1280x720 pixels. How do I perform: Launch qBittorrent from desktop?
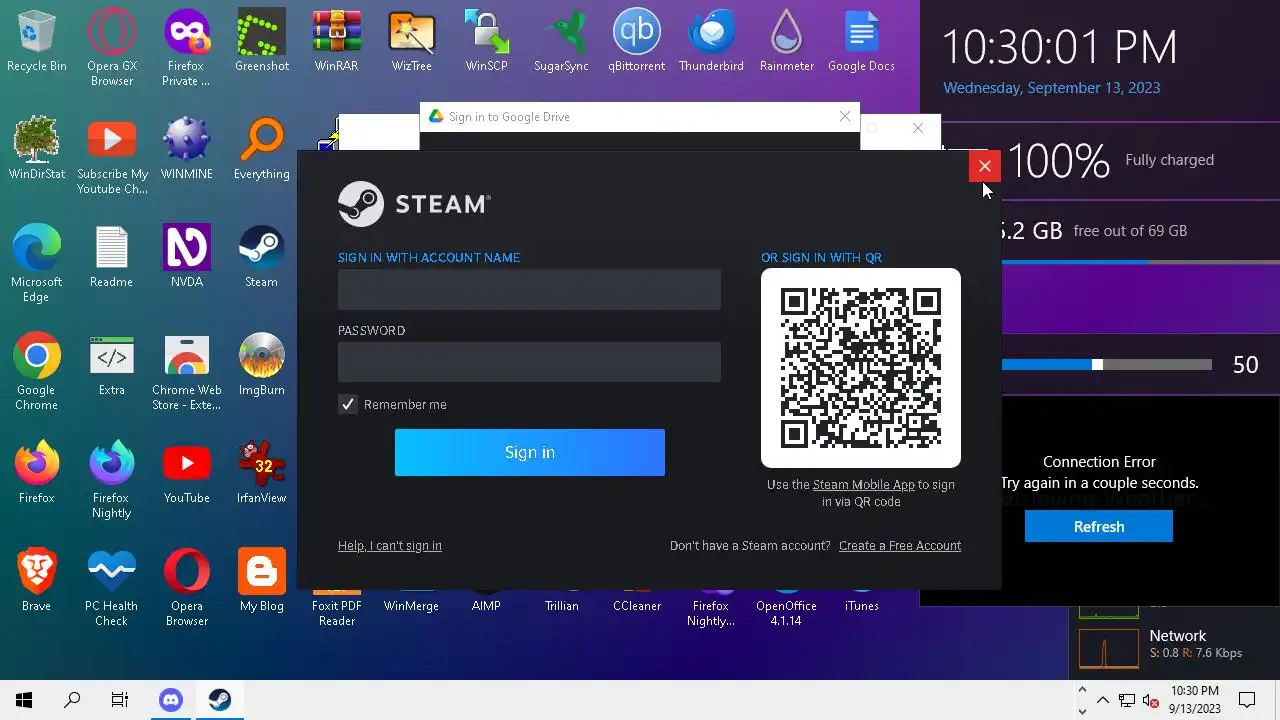[x=637, y=42]
